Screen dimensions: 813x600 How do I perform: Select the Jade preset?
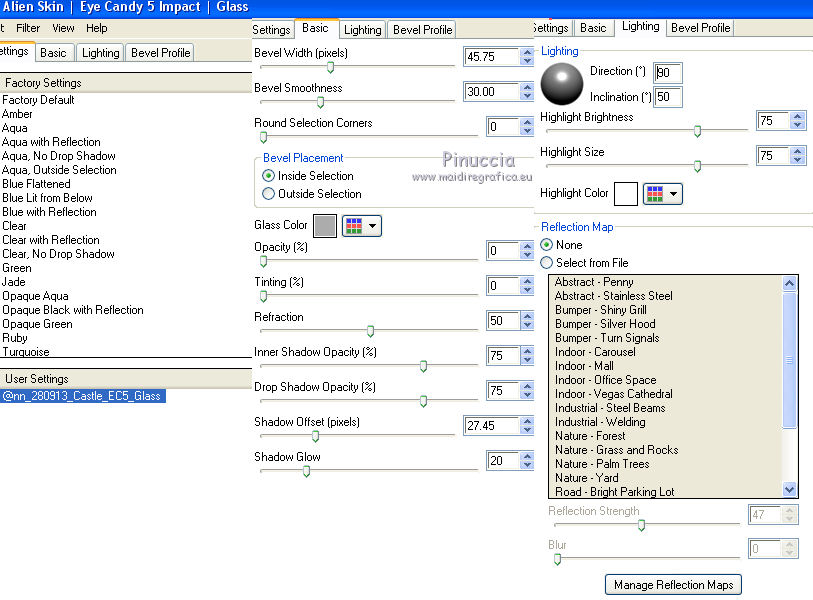coord(13,282)
